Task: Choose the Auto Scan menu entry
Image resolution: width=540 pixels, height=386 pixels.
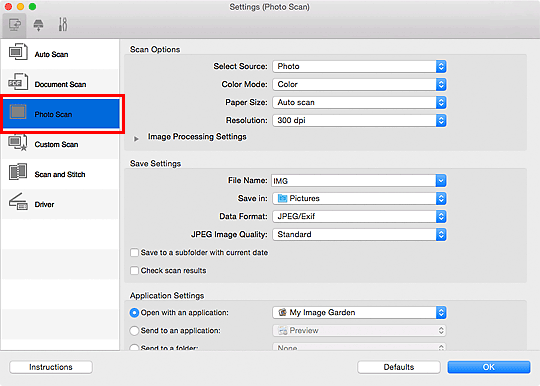Action: click(x=60, y=54)
